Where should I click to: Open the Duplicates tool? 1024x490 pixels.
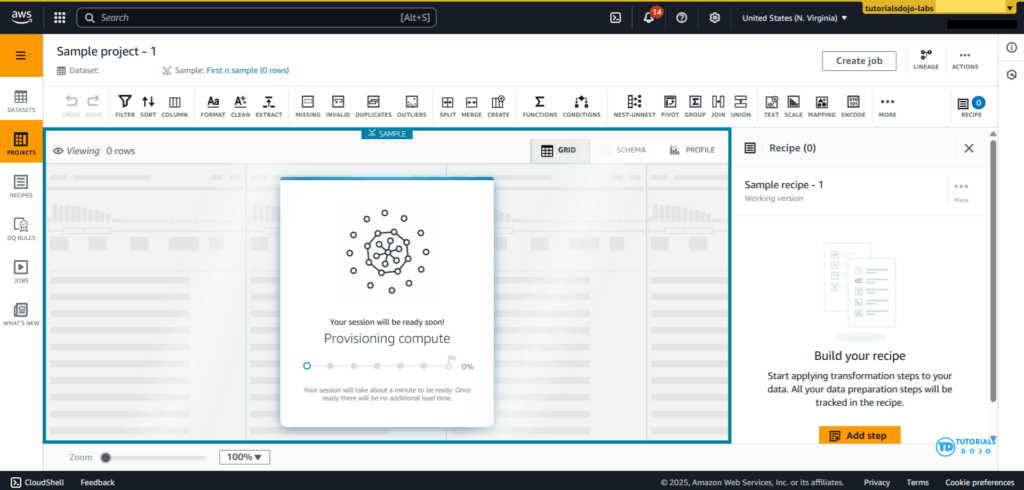click(373, 105)
